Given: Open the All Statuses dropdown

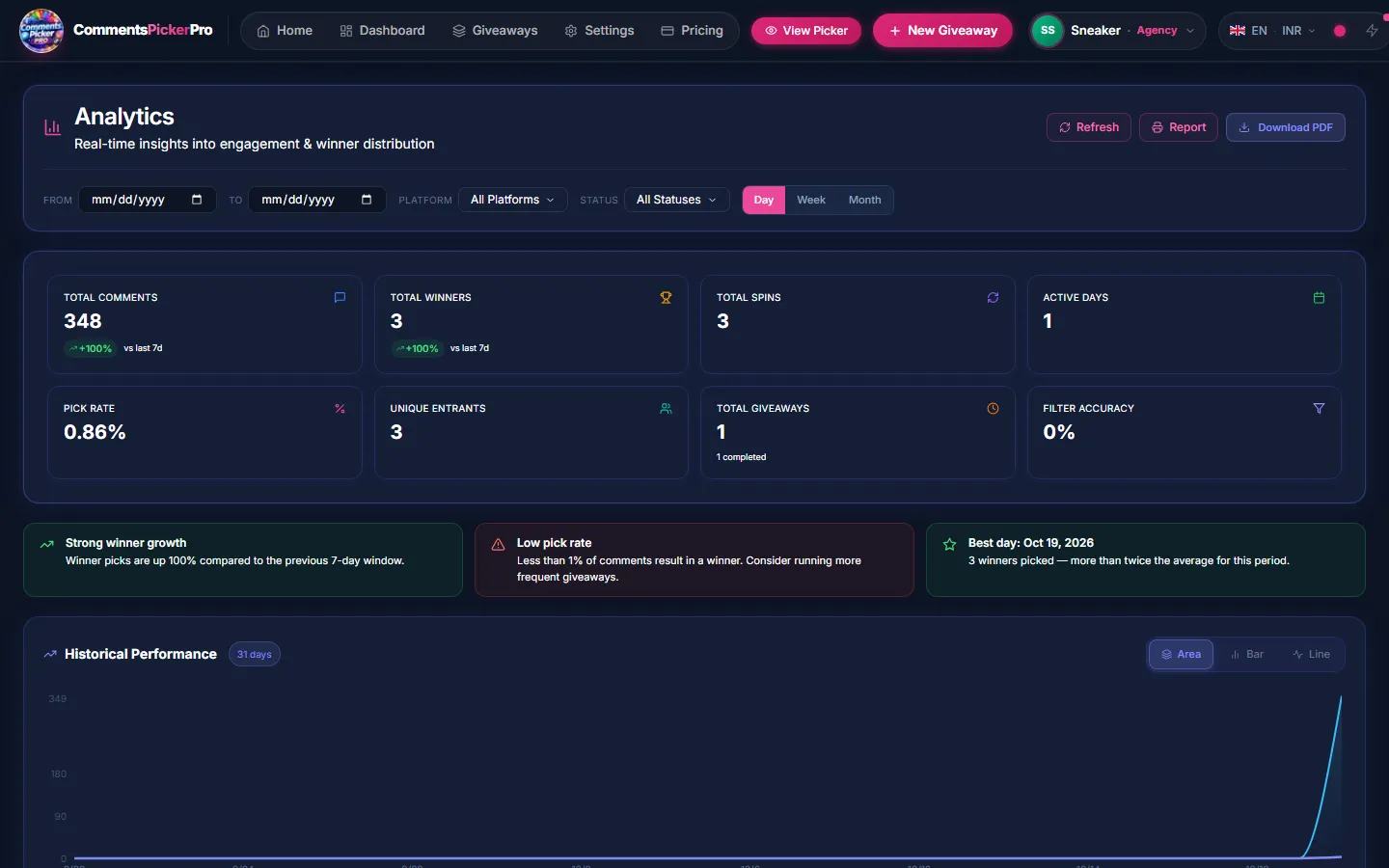Looking at the screenshot, I should tap(676, 200).
